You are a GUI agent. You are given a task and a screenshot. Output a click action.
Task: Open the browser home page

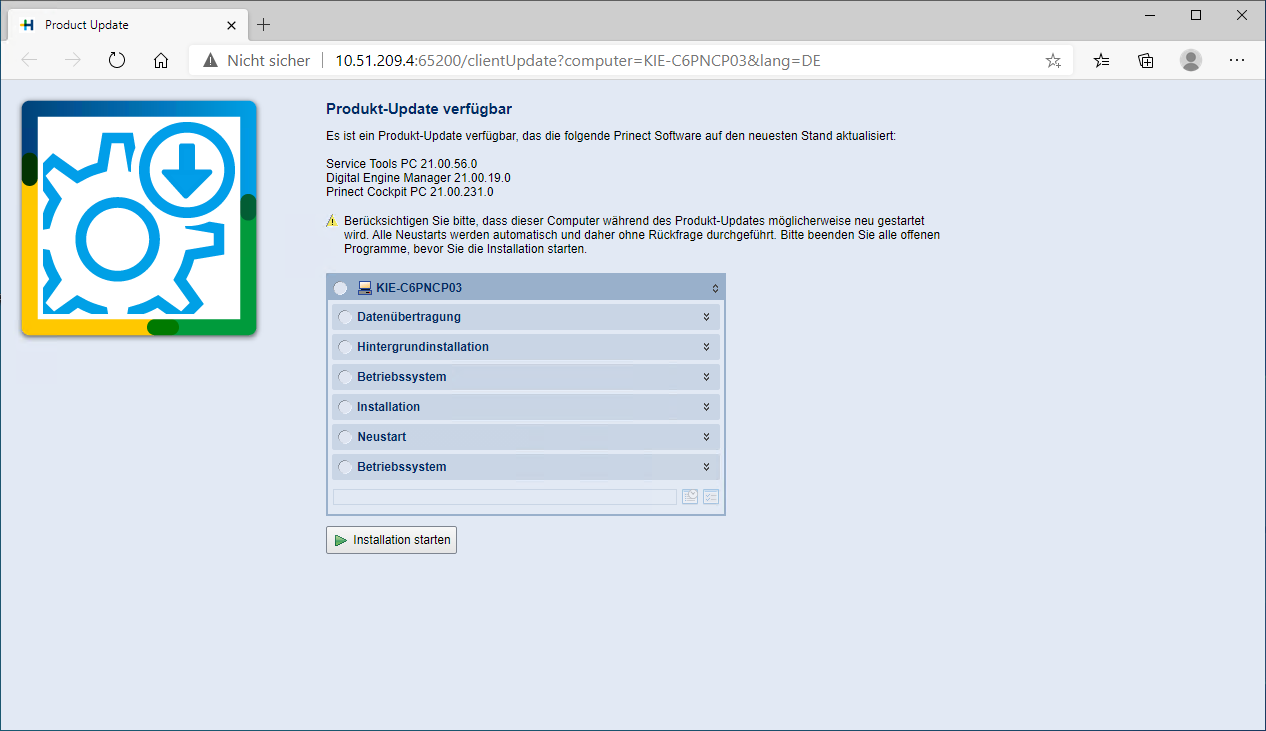(x=161, y=60)
